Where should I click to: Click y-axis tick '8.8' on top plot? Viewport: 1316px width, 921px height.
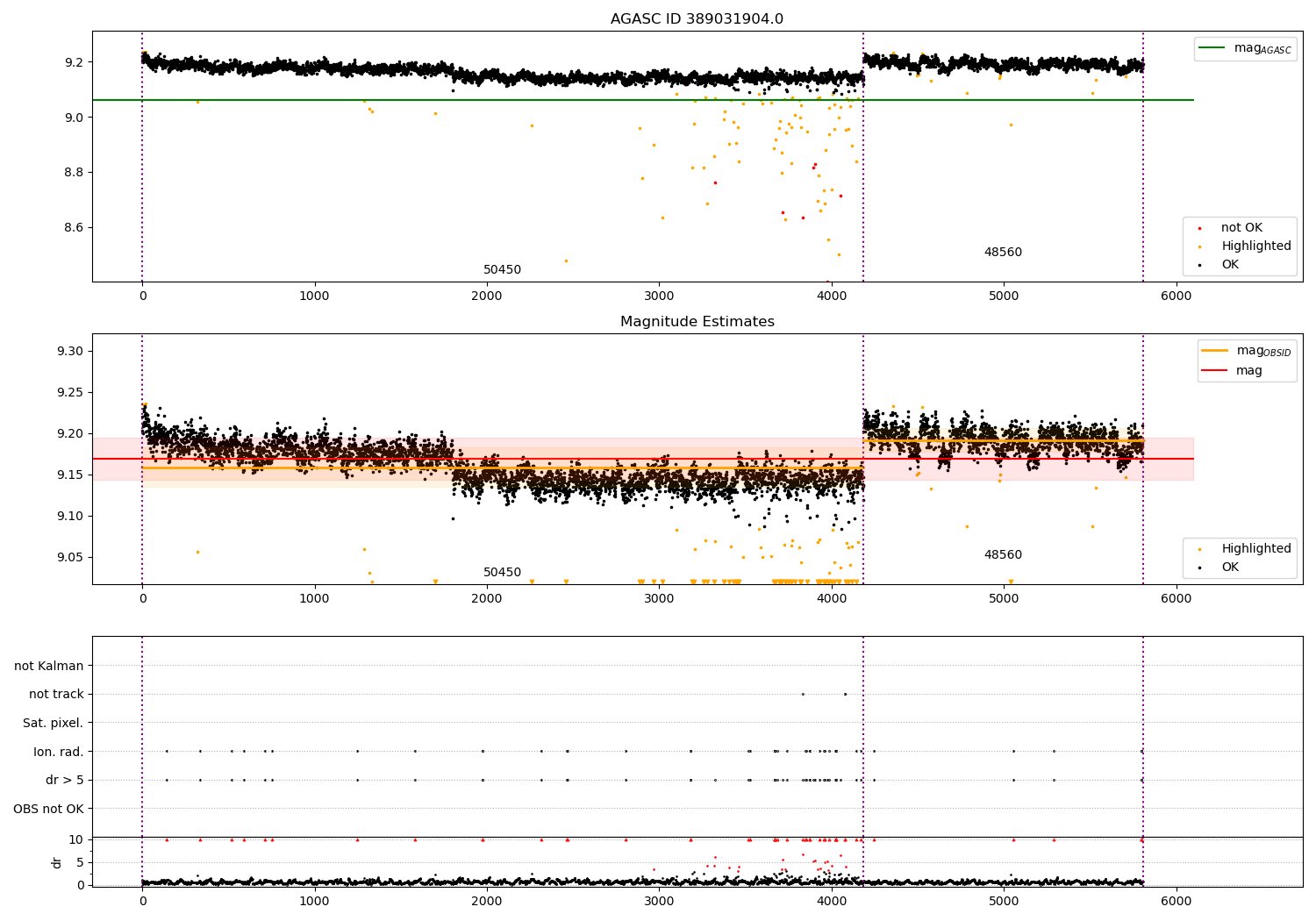tap(74, 173)
